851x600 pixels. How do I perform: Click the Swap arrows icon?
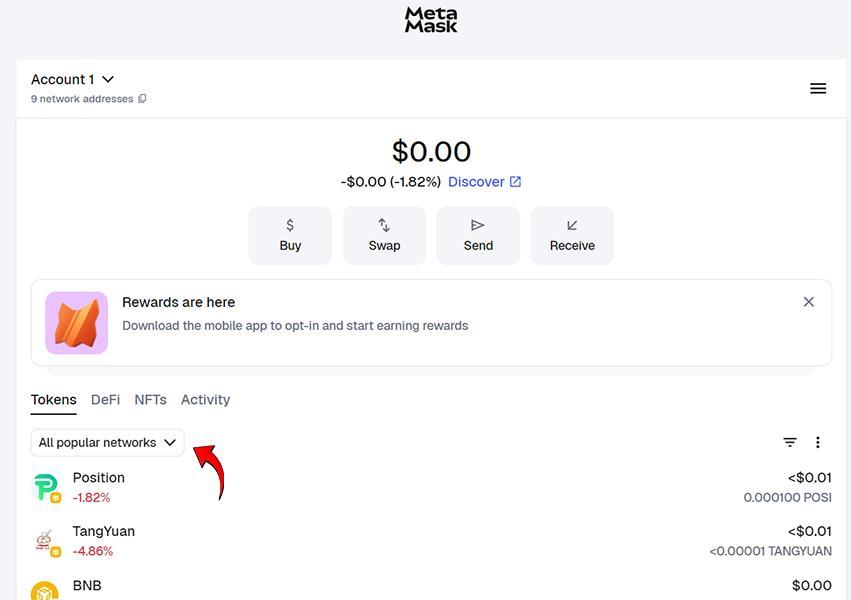pos(384,225)
